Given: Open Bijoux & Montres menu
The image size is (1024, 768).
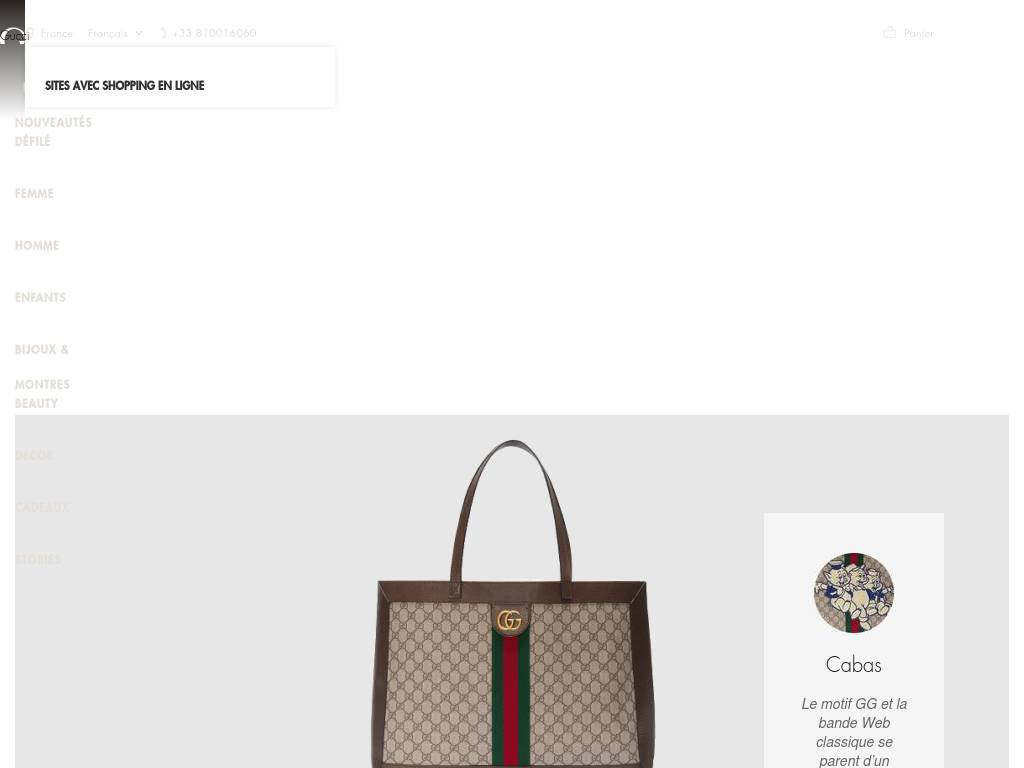Looking at the screenshot, I should pos(42,366).
